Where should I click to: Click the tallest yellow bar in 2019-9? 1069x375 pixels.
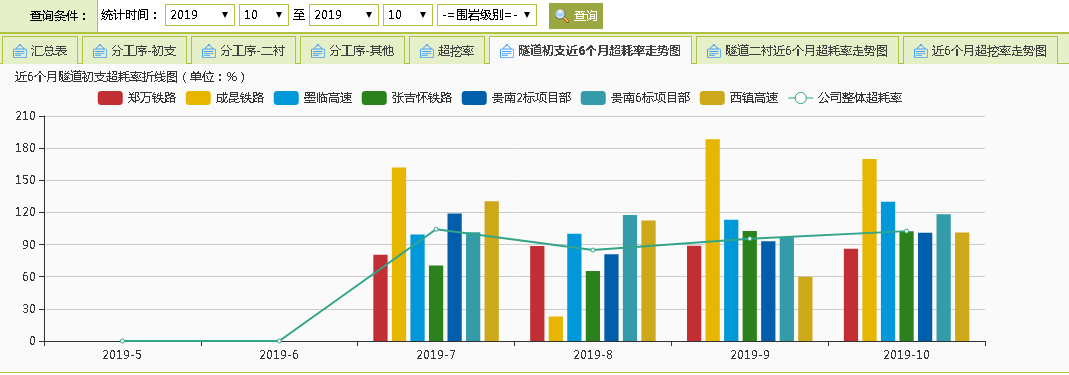[x=712, y=240]
